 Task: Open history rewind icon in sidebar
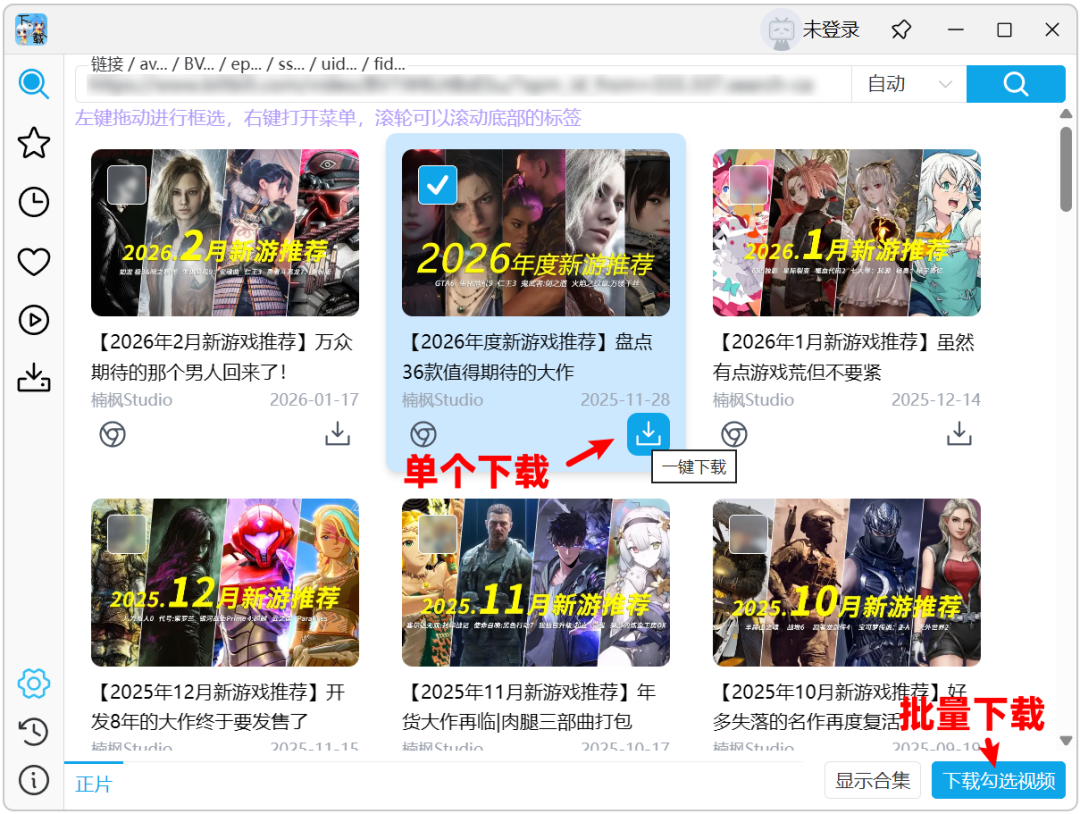33,731
